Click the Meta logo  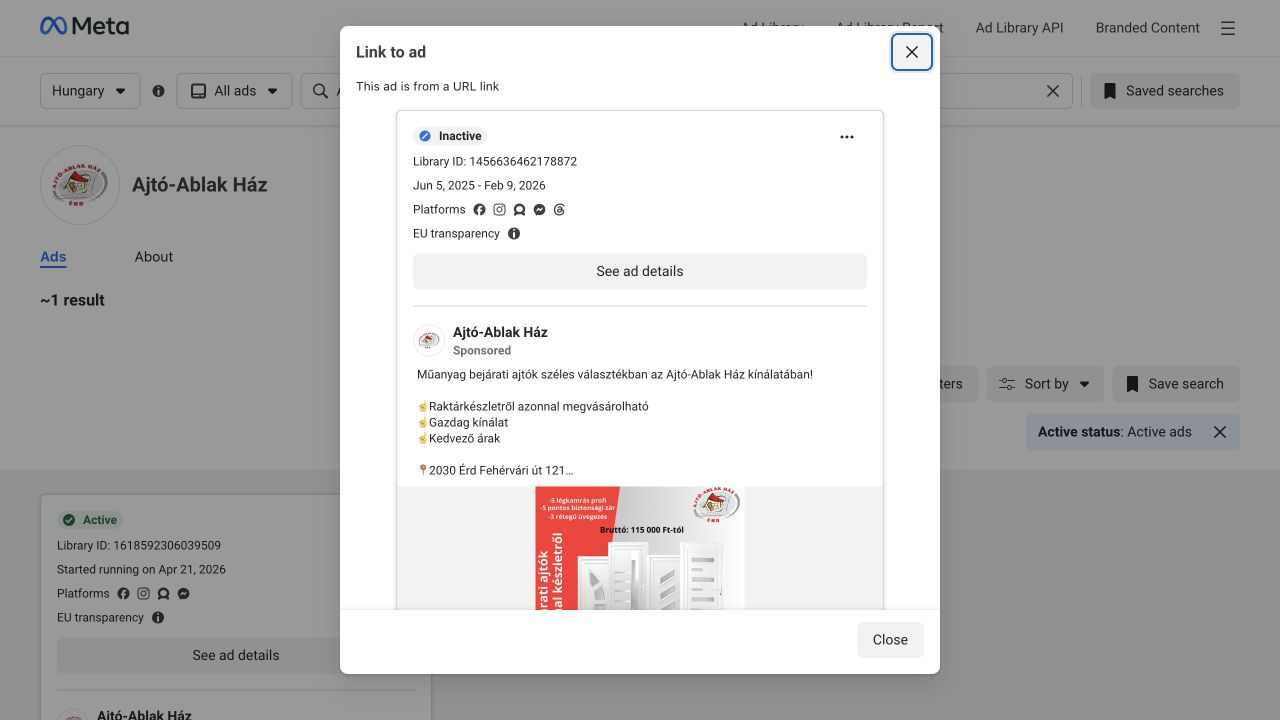(x=85, y=27)
